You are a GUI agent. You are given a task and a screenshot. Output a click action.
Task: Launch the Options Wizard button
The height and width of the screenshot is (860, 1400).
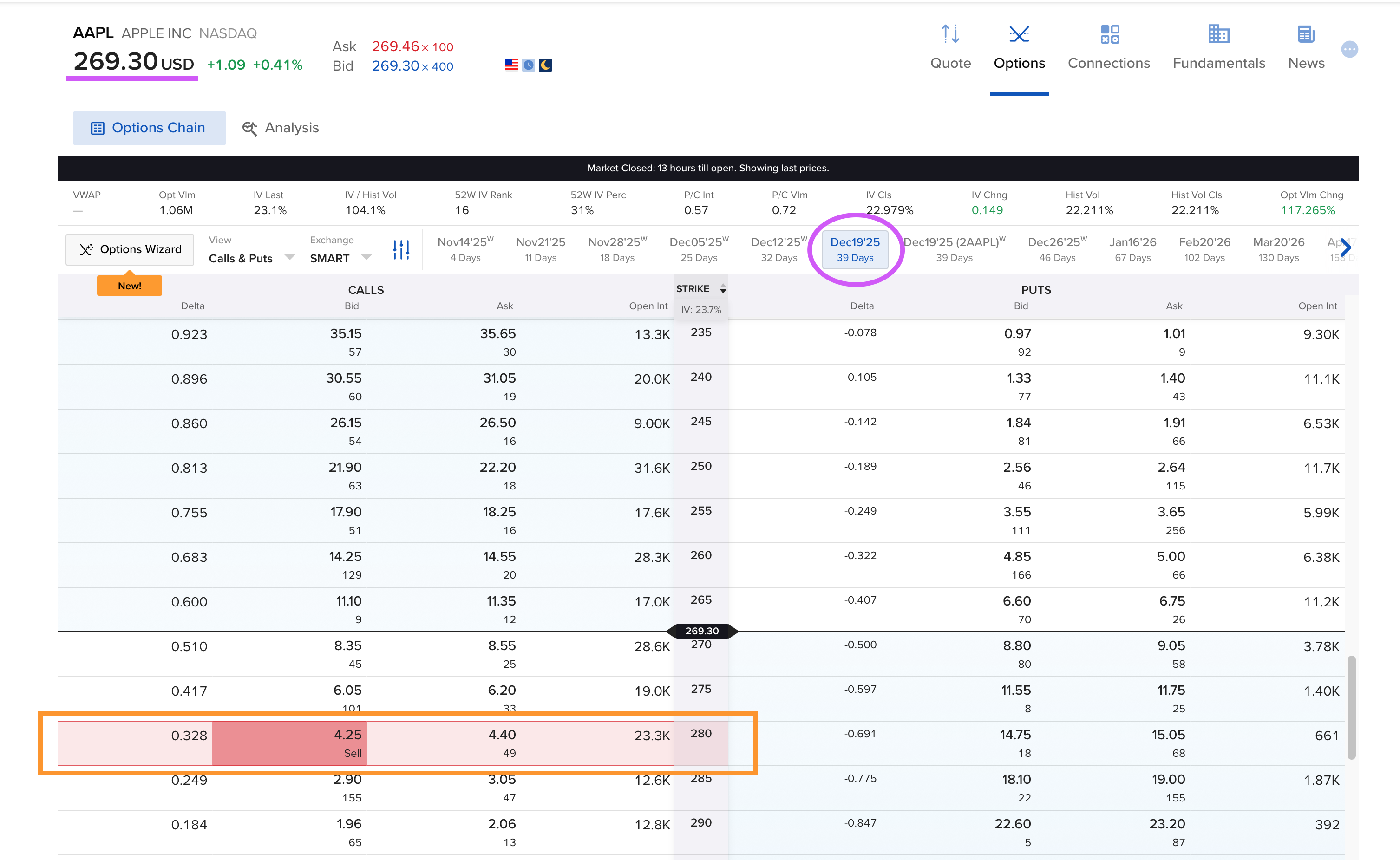[130, 249]
